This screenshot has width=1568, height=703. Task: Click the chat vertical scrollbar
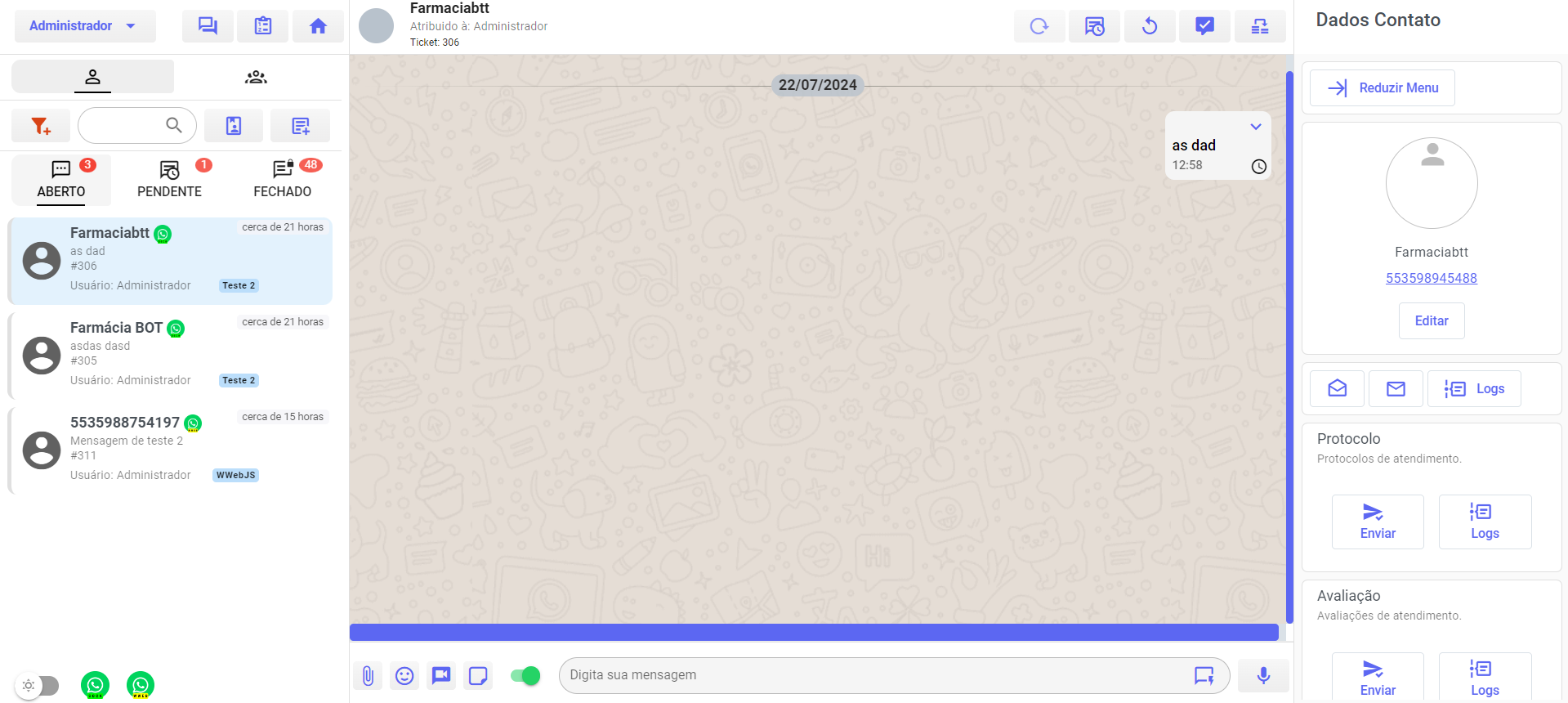click(1289, 343)
